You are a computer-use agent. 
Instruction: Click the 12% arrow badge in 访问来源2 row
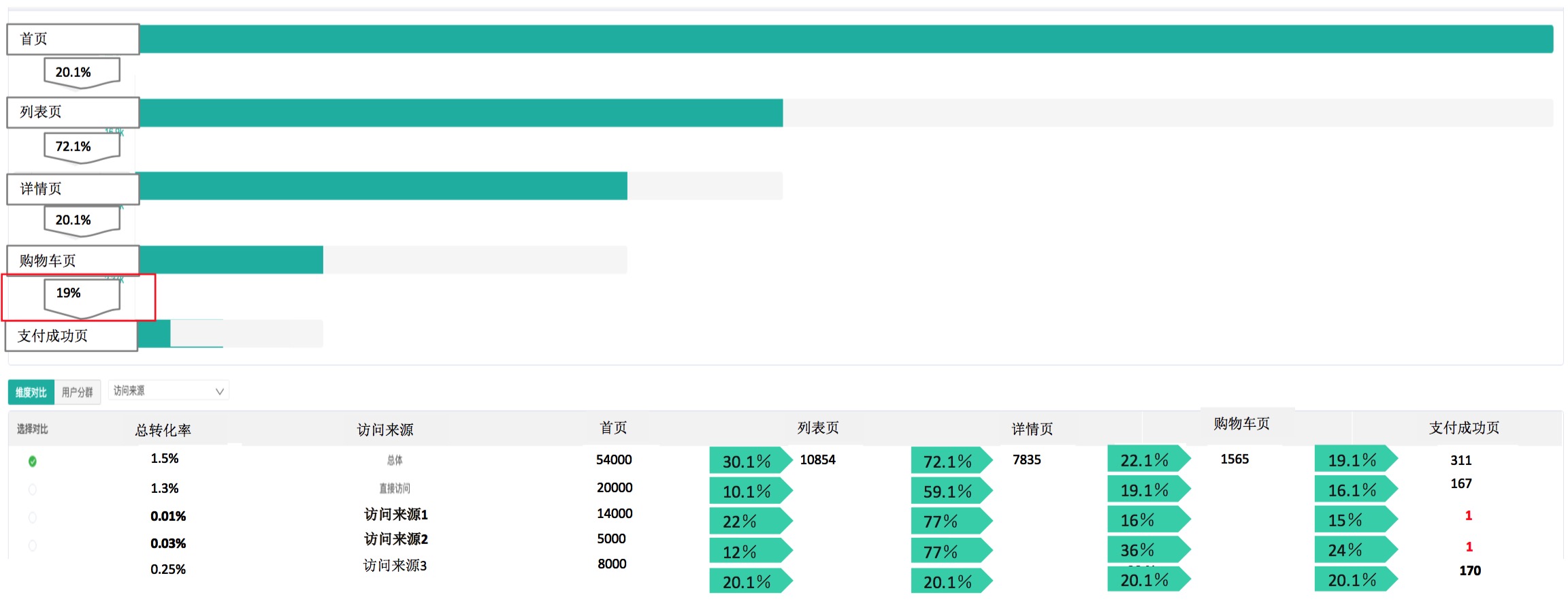pos(751,551)
